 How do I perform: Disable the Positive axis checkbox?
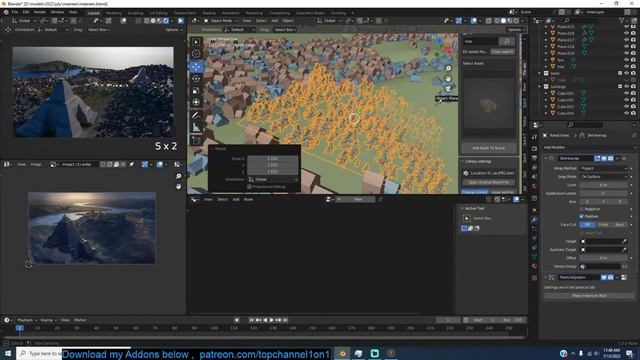(x=582, y=216)
